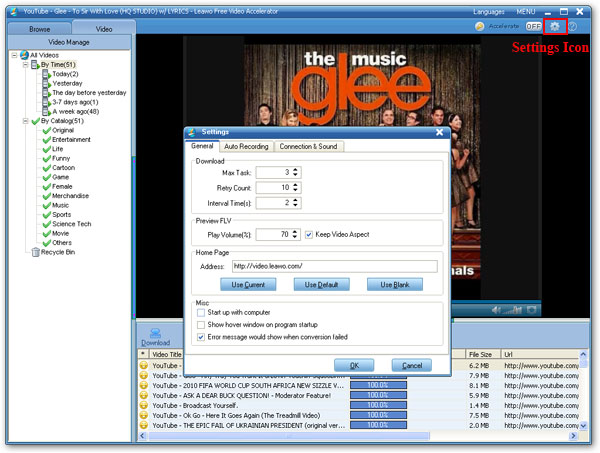The height and width of the screenshot is (453, 600).
Task: Click the checkmark icon beside Sports
Action: 47,215
